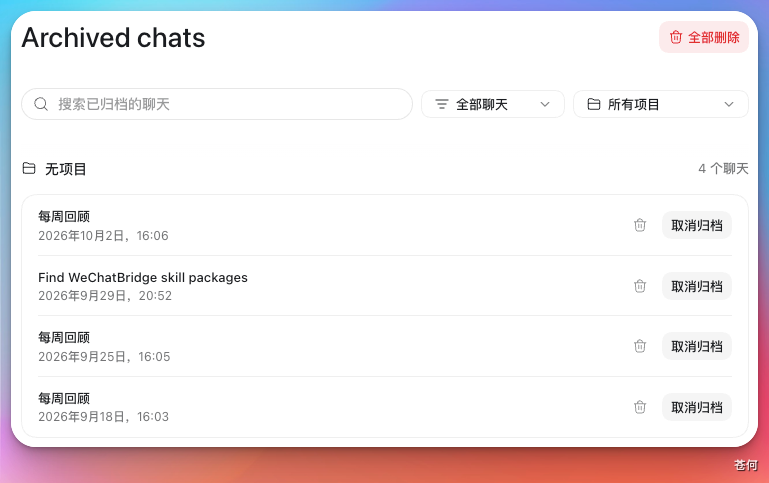769x483 pixels.
Task: Click trash icon for Find WeChatBridge skill packages
Action: [x=640, y=286]
